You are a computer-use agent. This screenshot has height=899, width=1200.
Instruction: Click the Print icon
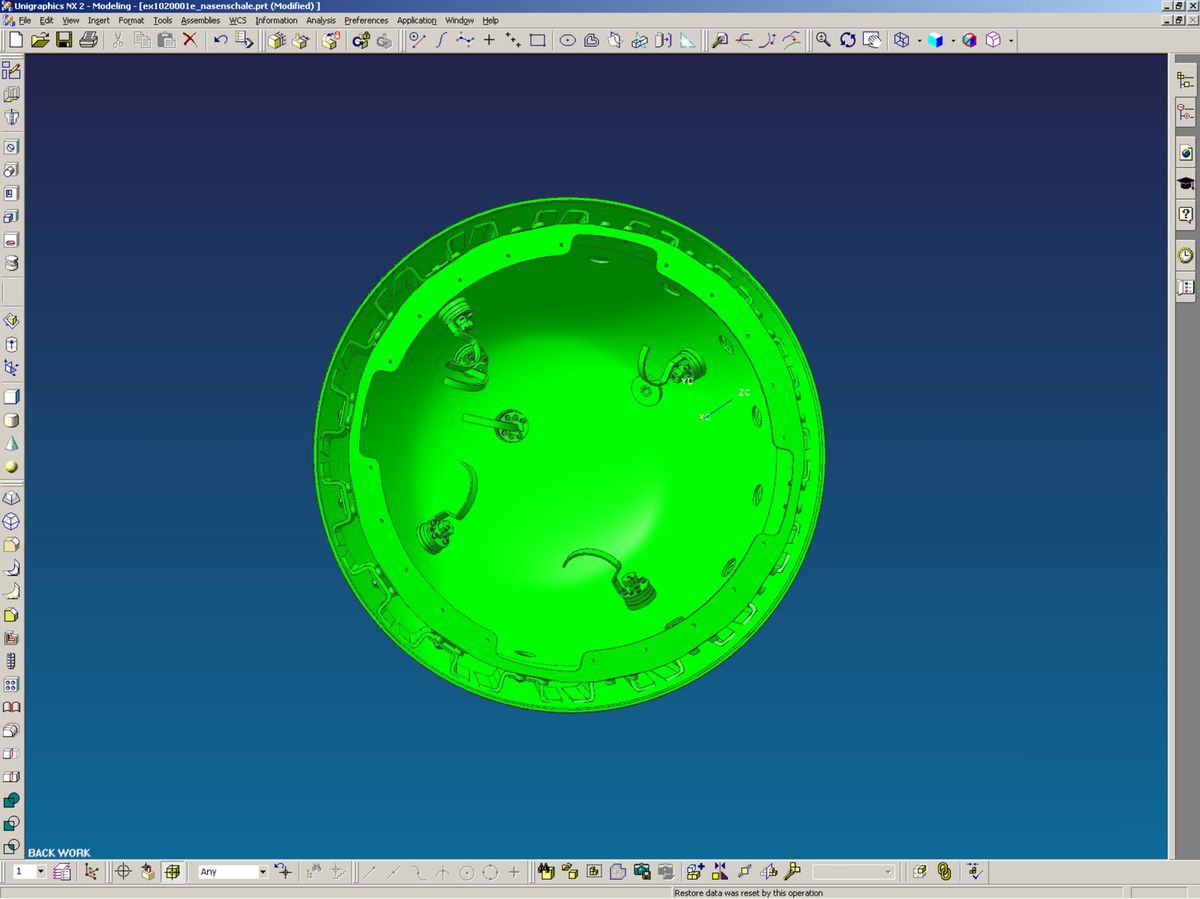[89, 40]
